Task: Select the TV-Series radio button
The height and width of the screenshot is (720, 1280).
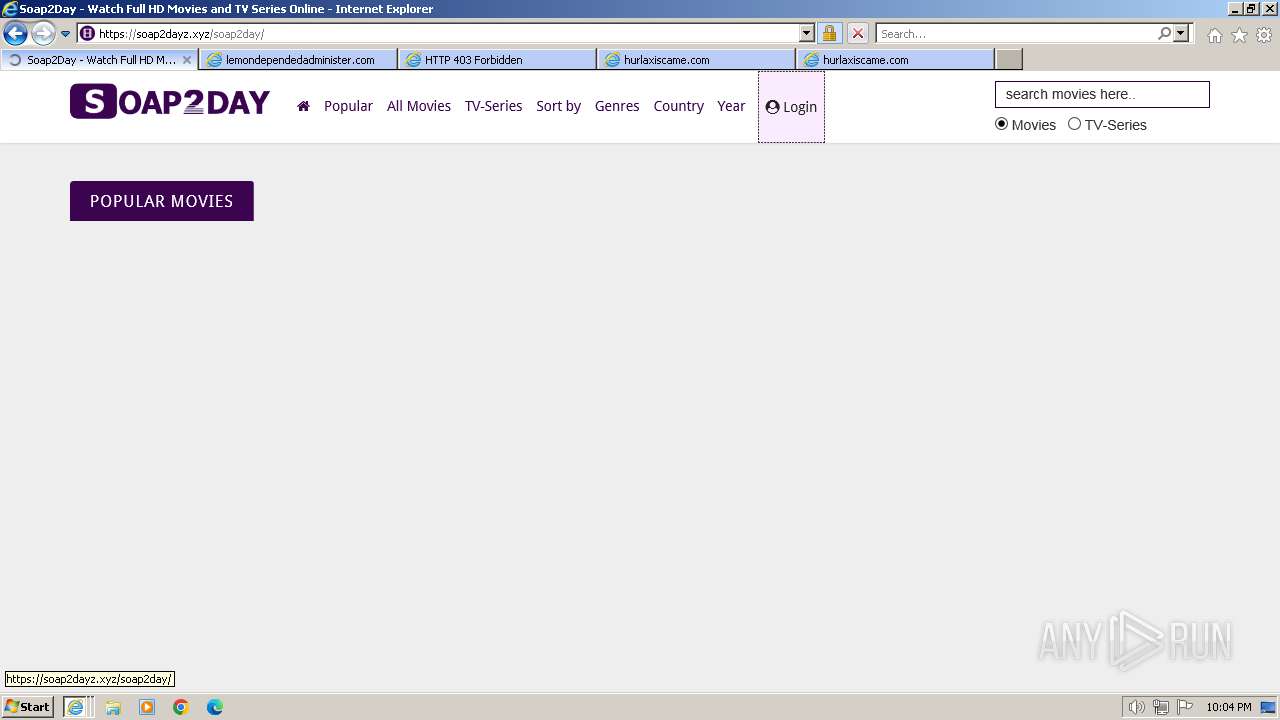Action: coord(1075,124)
